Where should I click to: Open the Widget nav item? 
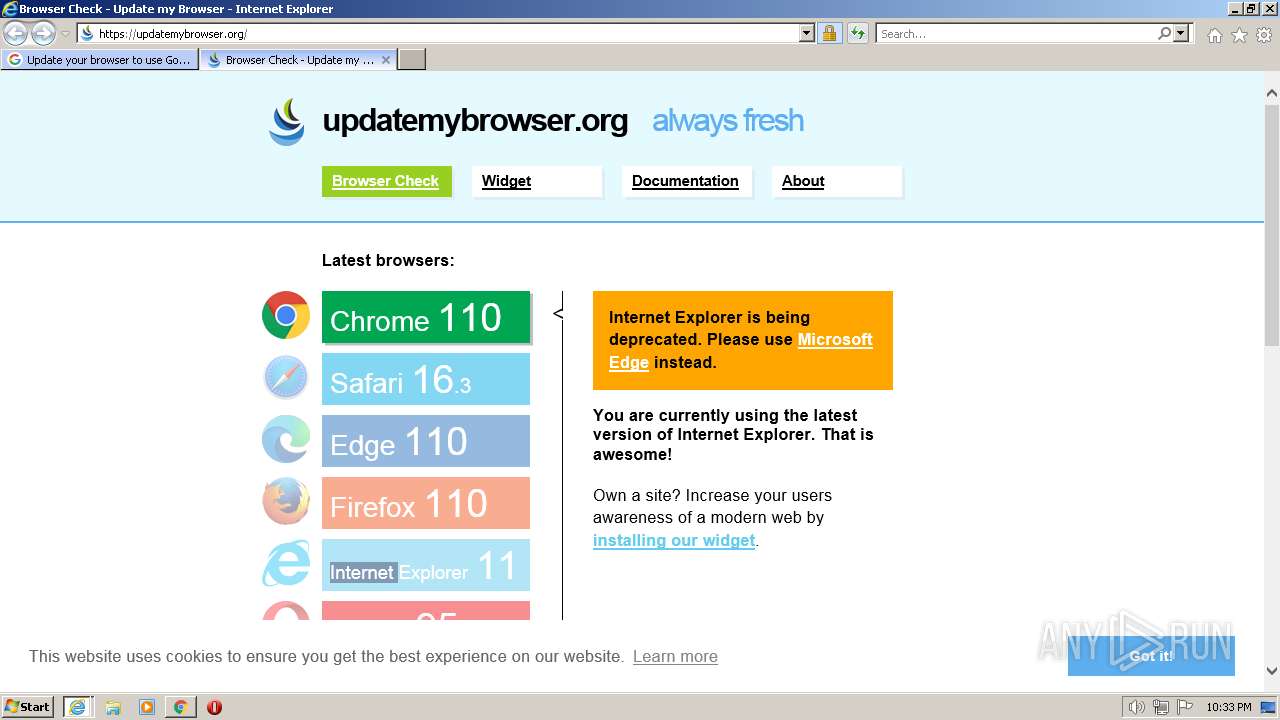pyautogui.click(x=537, y=181)
